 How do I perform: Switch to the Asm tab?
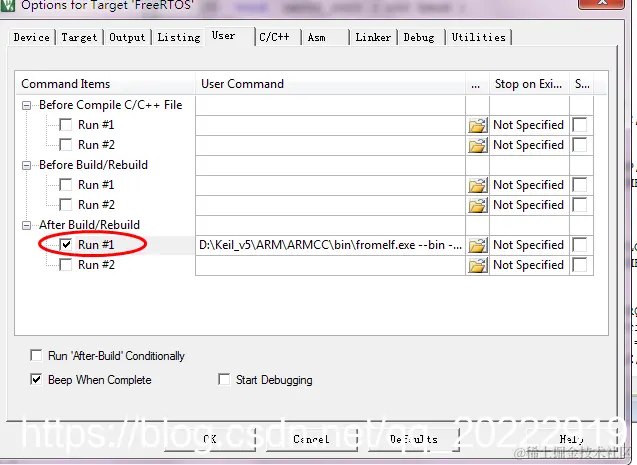click(325, 37)
